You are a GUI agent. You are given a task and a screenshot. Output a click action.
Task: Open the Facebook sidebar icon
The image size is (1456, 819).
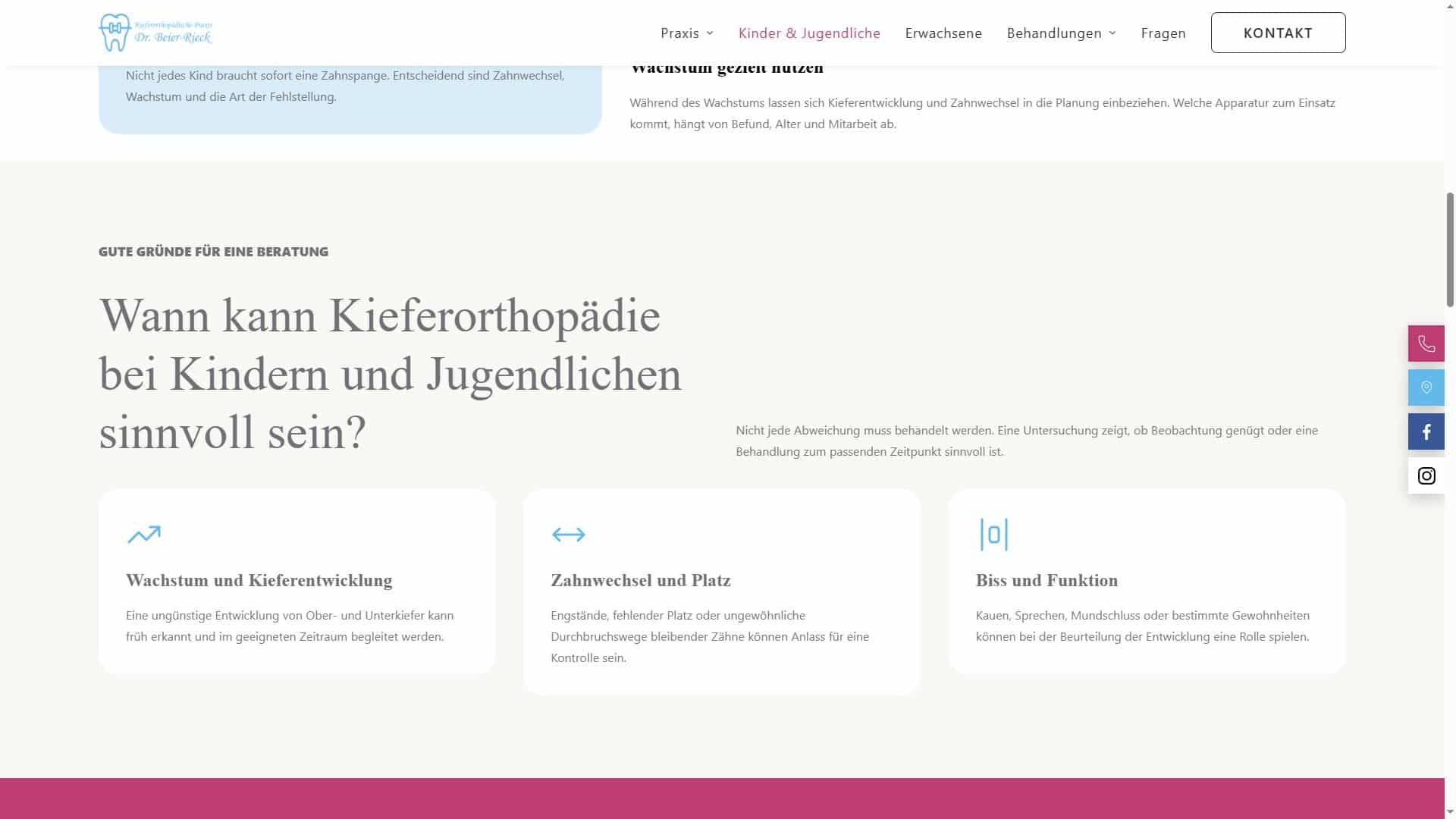pos(1426,431)
